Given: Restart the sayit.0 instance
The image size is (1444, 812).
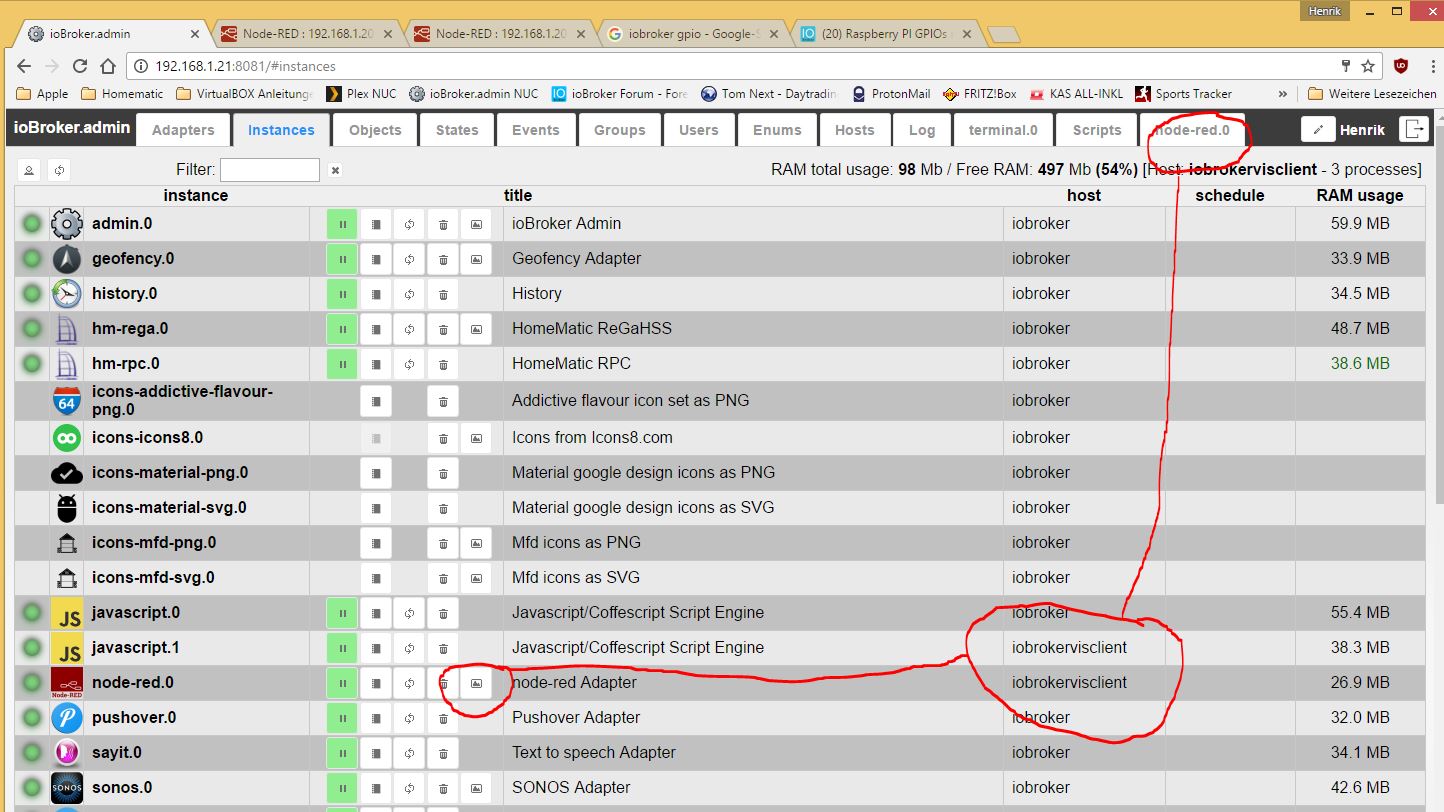Looking at the screenshot, I should click(x=409, y=753).
